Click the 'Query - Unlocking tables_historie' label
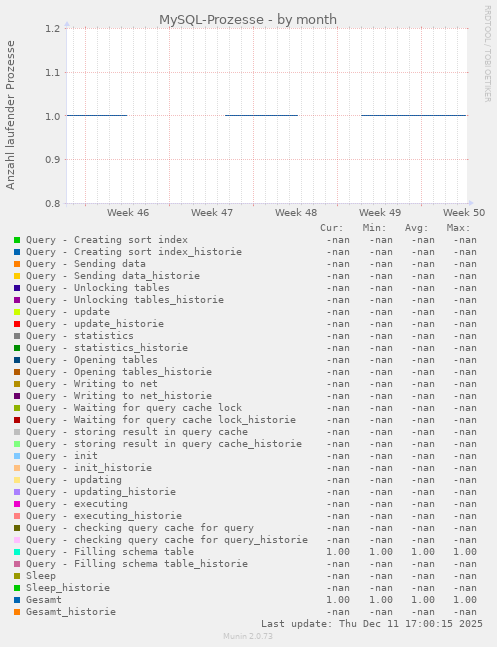The height and width of the screenshot is (647, 497). point(125,300)
